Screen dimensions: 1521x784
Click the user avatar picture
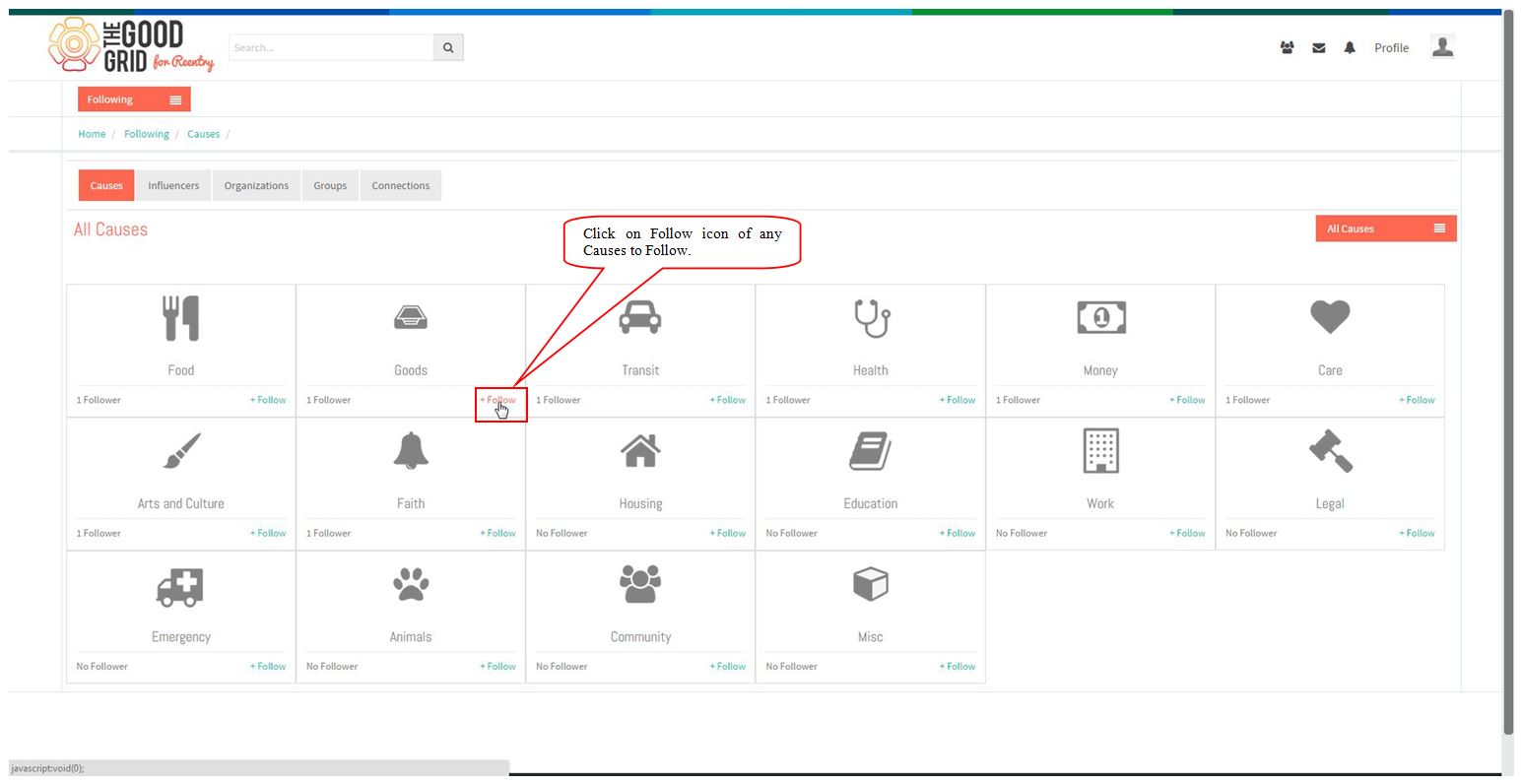1442,46
